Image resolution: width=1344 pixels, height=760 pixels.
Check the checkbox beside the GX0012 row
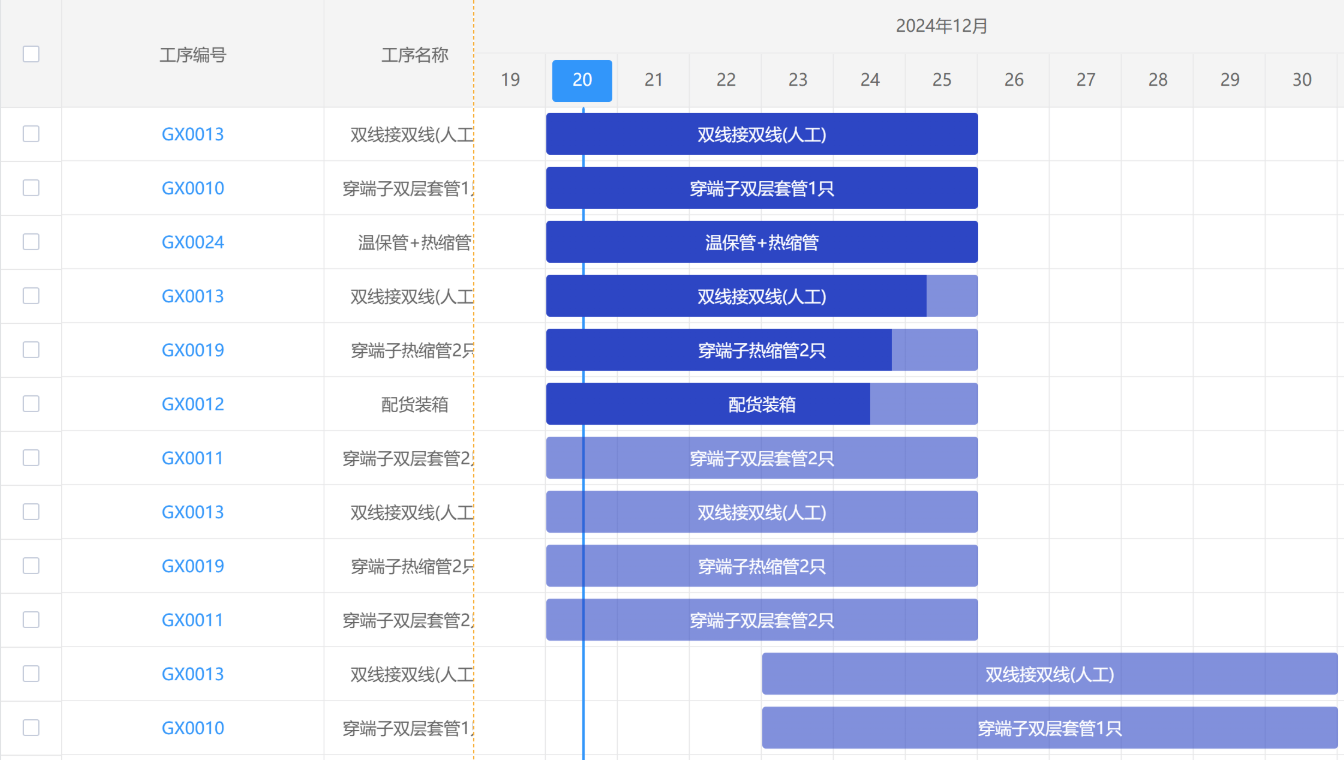coord(31,403)
